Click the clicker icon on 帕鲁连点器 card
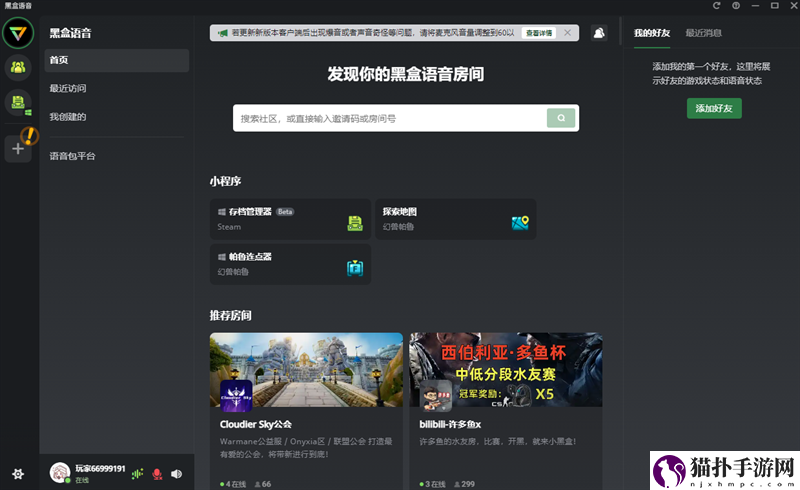Screen dimensions: 800x490 coord(355,268)
